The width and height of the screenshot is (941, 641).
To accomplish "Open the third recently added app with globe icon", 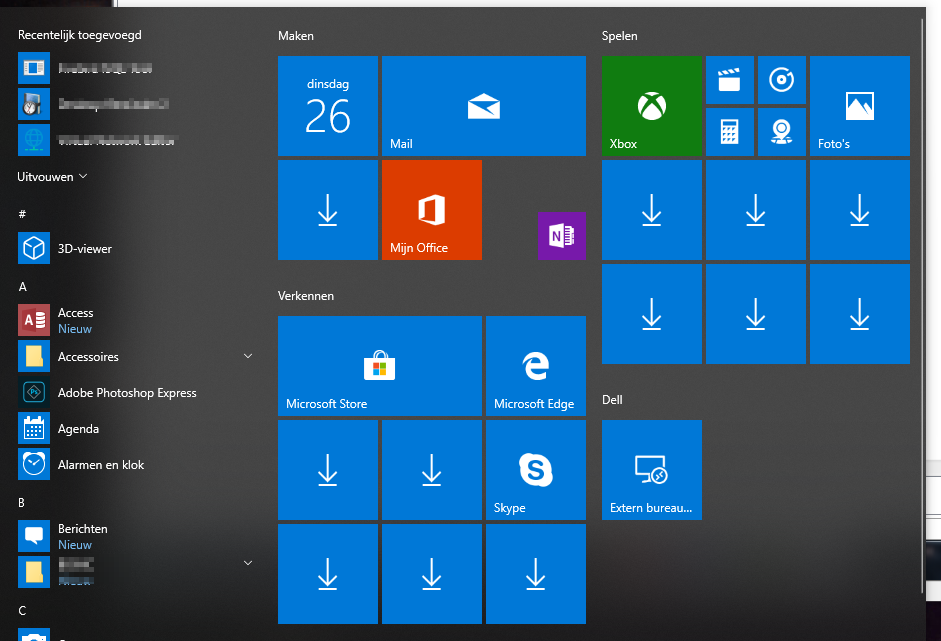I will coord(135,140).
